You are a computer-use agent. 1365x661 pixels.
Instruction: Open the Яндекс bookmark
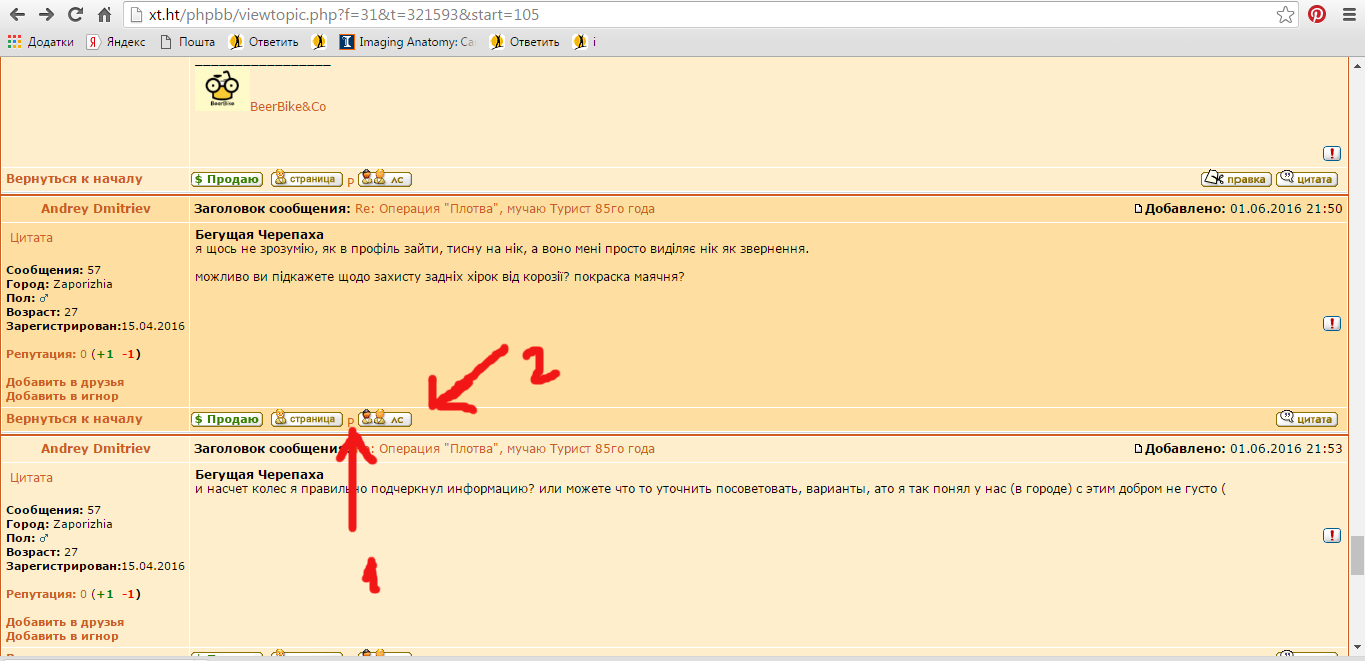click(116, 42)
